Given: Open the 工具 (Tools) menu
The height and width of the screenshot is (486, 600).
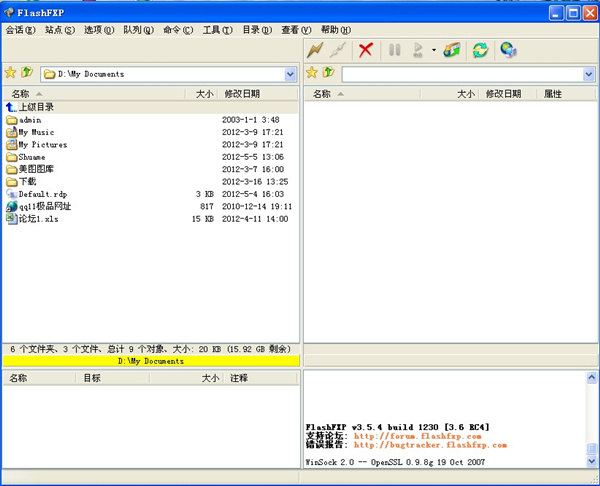Looking at the screenshot, I should (217, 30).
